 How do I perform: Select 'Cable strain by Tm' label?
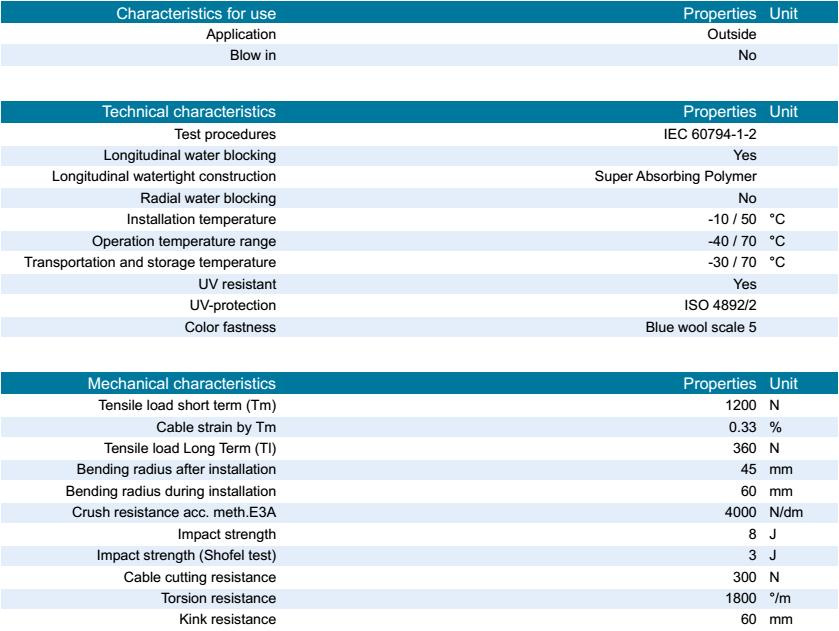tap(216, 427)
